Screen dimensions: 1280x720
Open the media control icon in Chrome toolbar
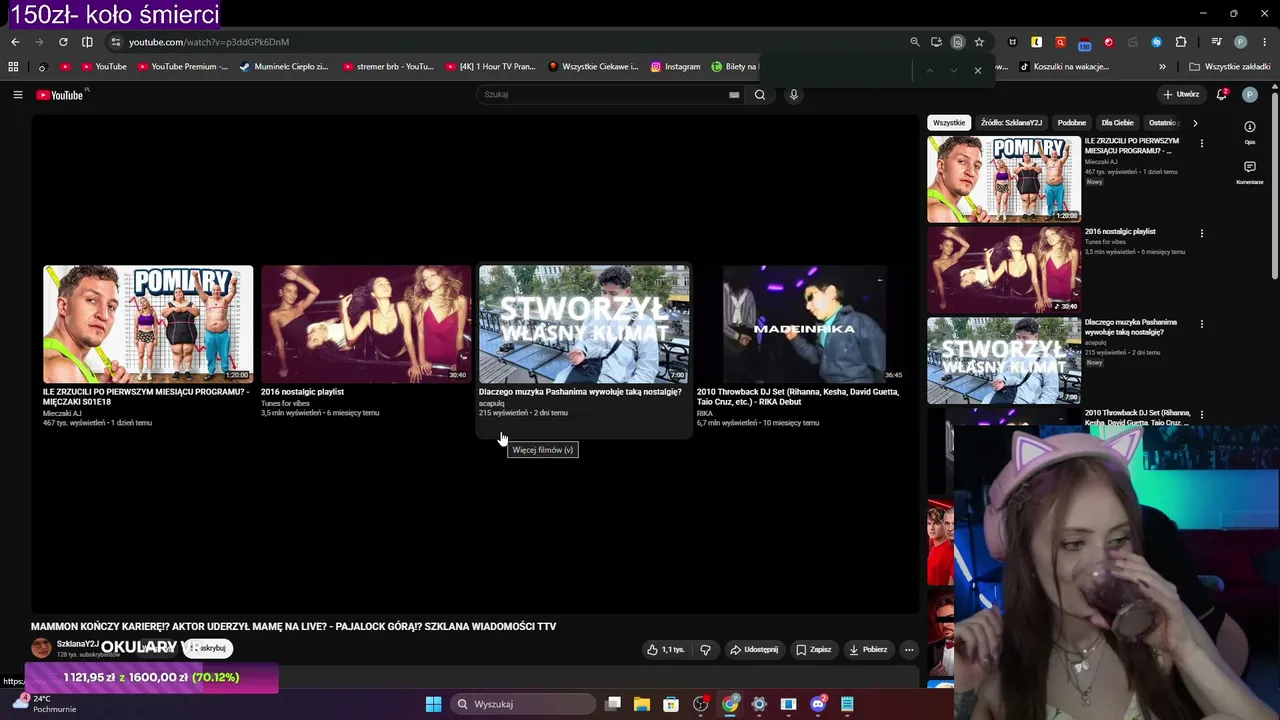1216,42
